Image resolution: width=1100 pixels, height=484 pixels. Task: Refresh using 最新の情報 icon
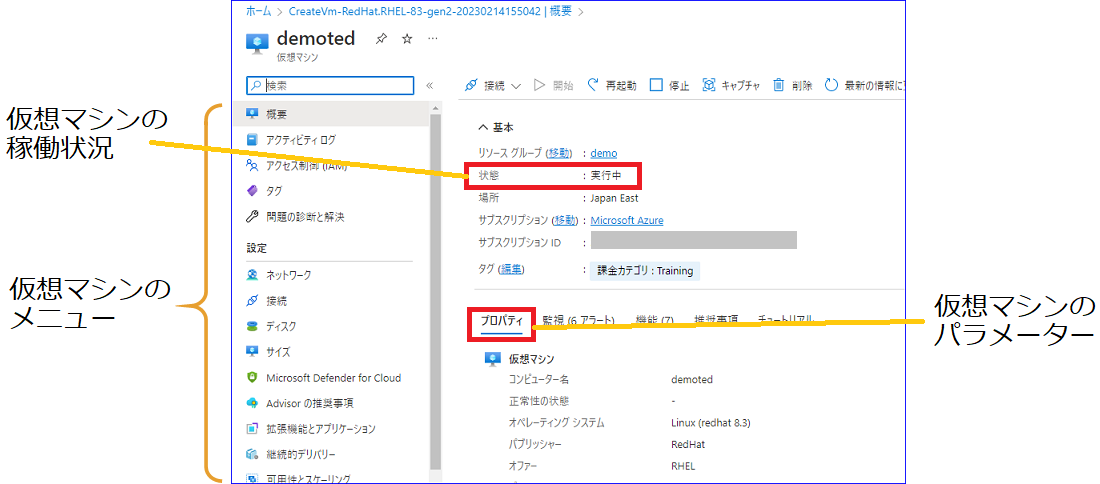pyautogui.click(x=831, y=86)
